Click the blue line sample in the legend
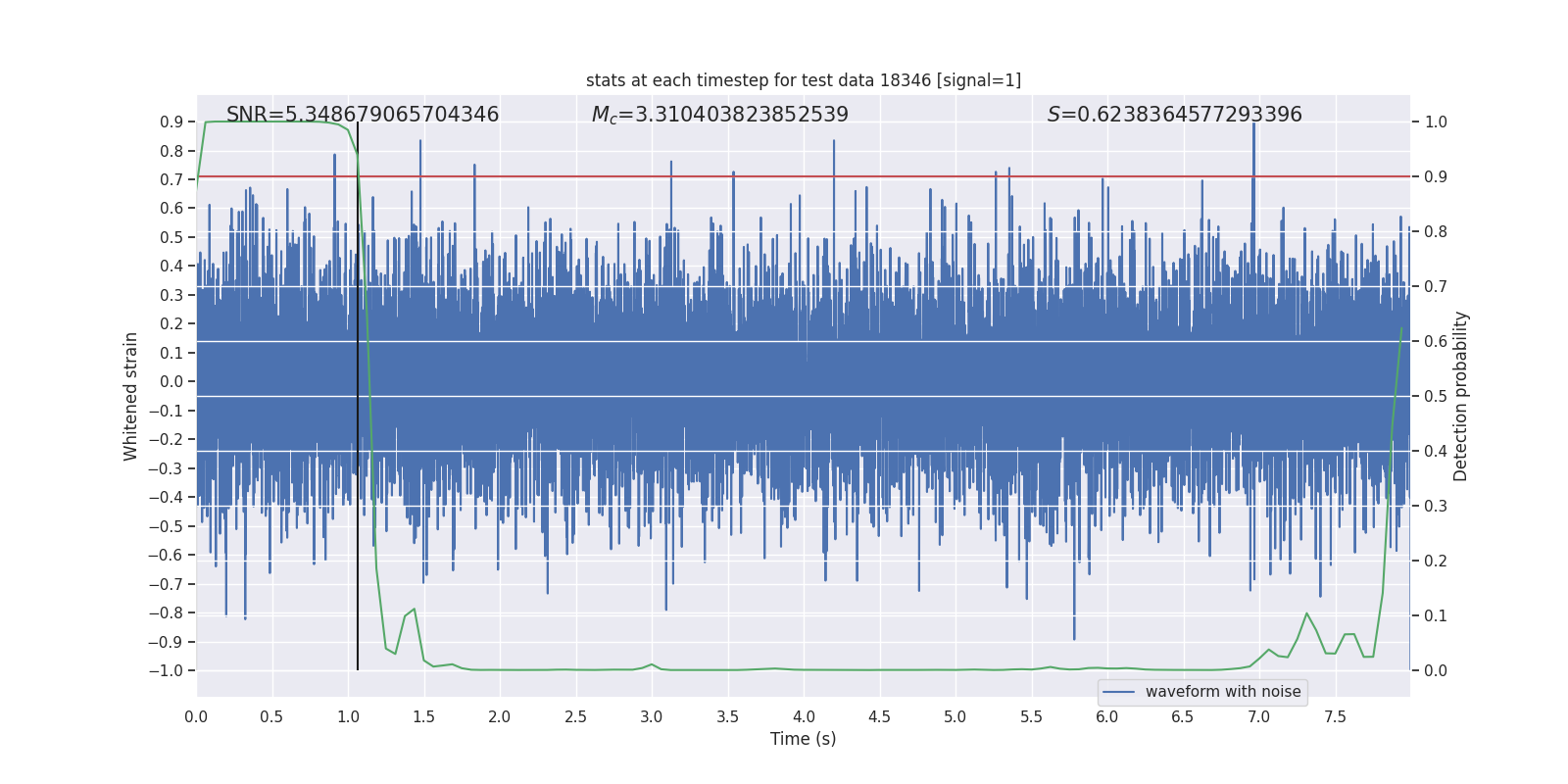 point(1119,692)
